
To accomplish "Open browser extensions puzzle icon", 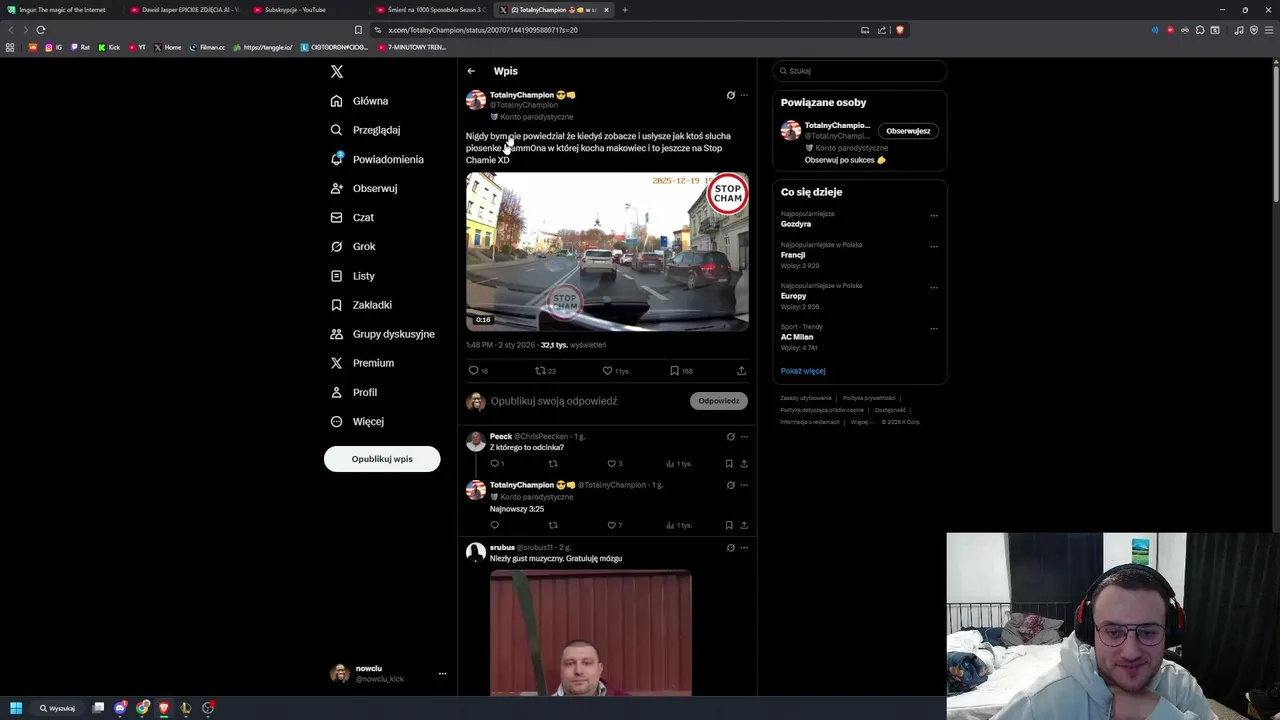I will [x=1200, y=30].
